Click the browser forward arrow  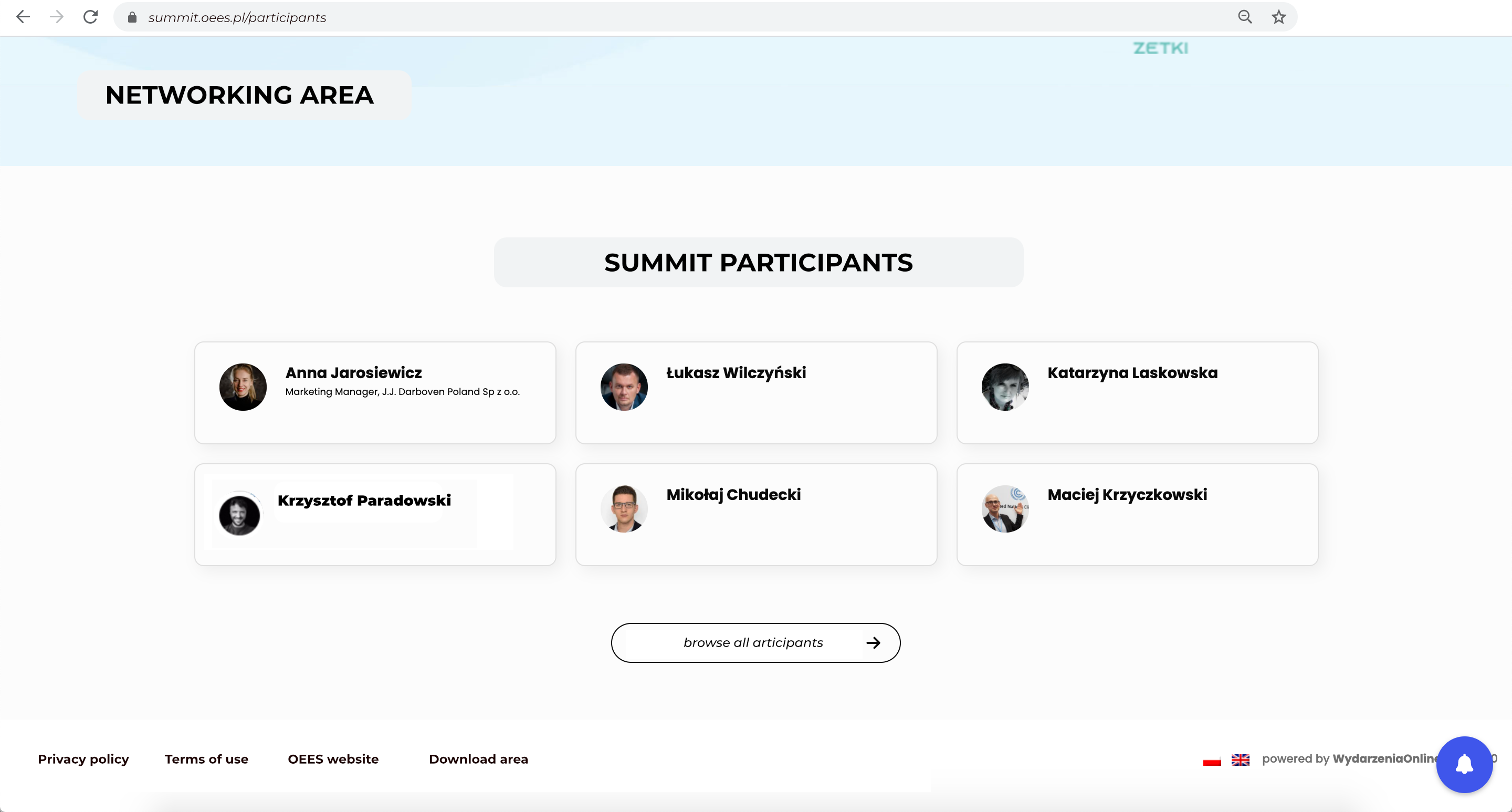point(56,17)
